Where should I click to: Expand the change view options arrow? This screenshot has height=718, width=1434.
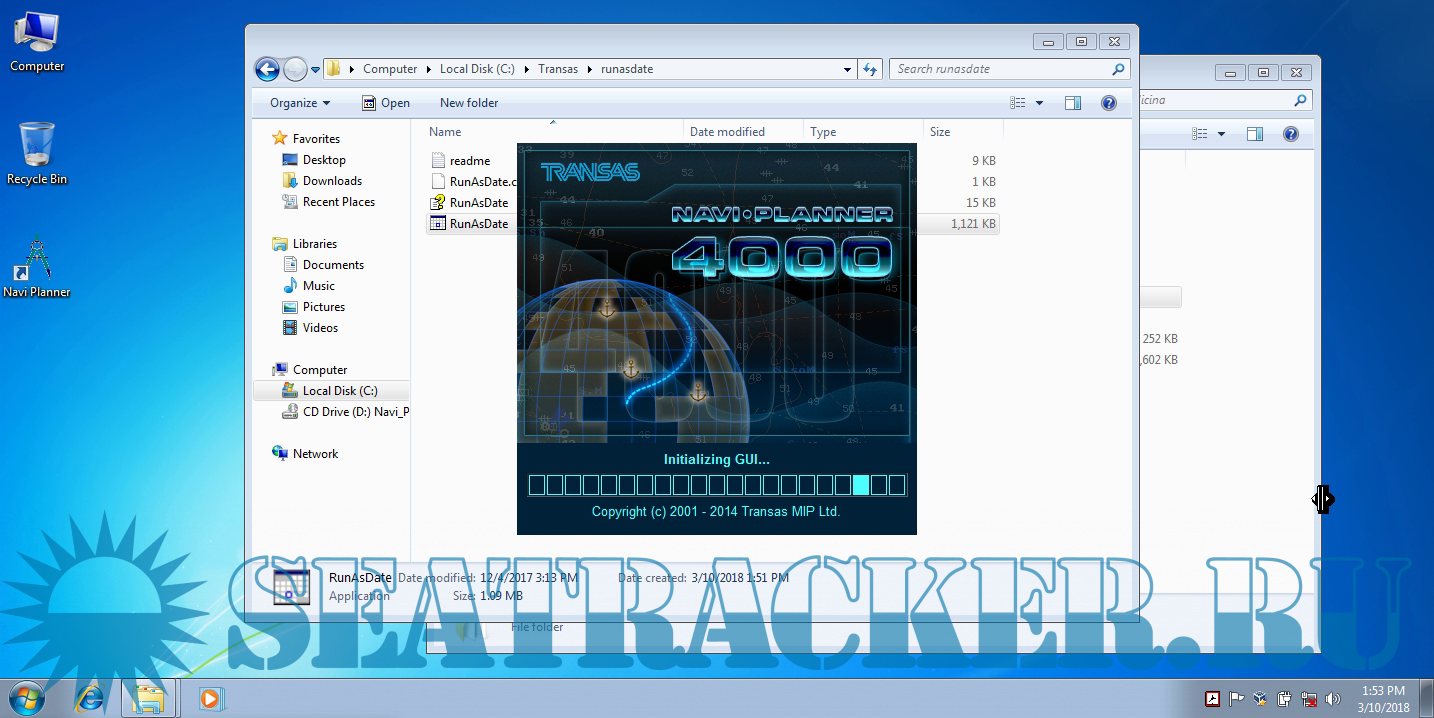coord(1039,103)
